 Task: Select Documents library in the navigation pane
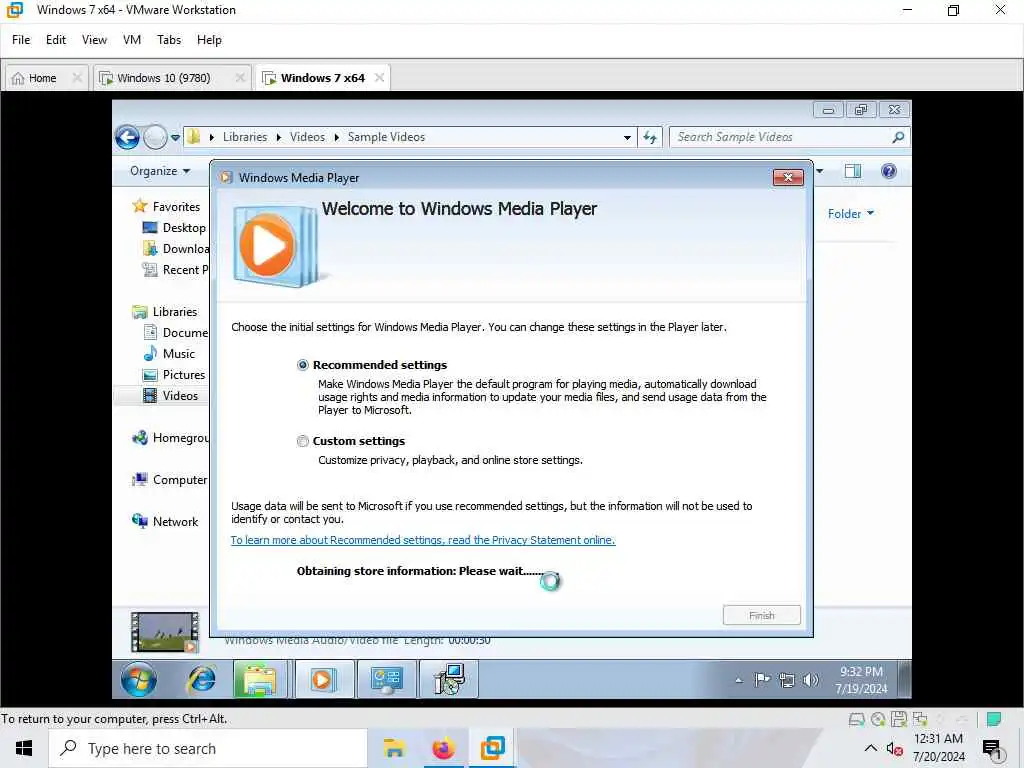pyautogui.click(x=175, y=332)
